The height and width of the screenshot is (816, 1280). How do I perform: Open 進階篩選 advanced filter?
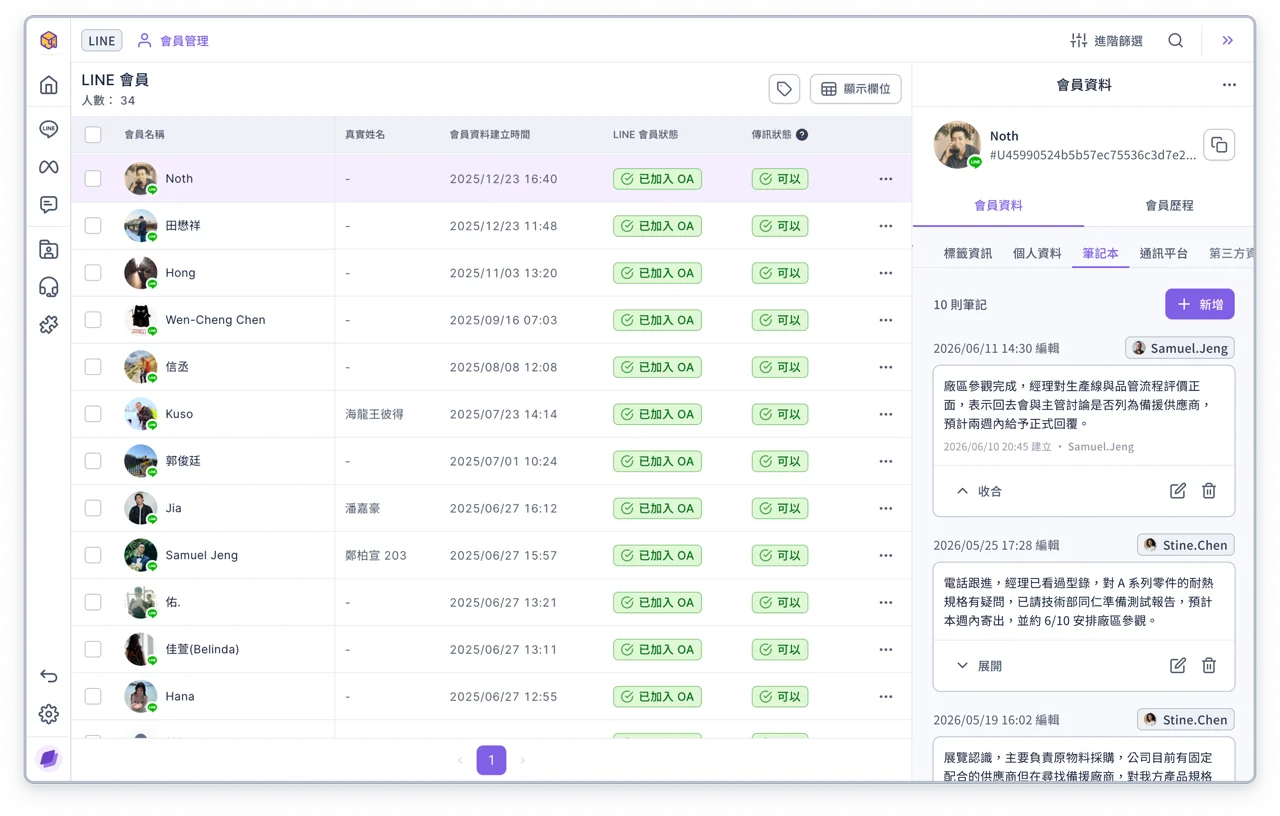tap(1106, 41)
